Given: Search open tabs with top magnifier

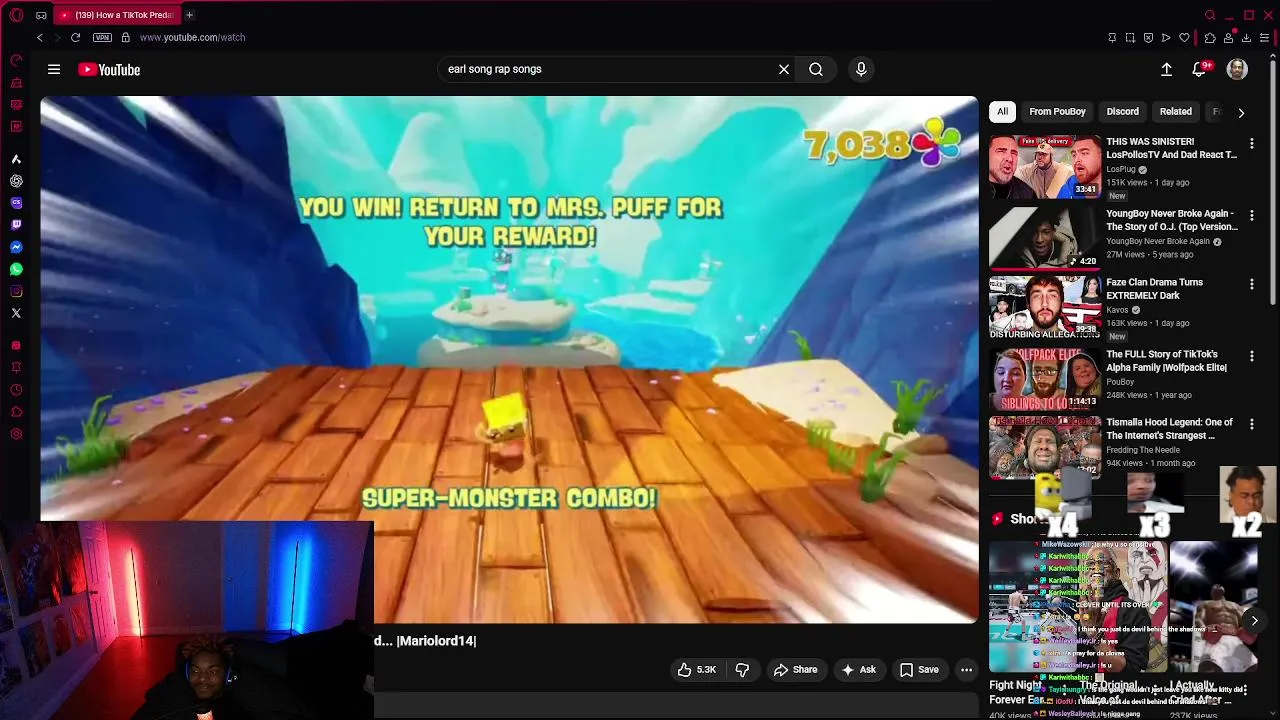Looking at the screenshot, I should (x=1210, y=15).
